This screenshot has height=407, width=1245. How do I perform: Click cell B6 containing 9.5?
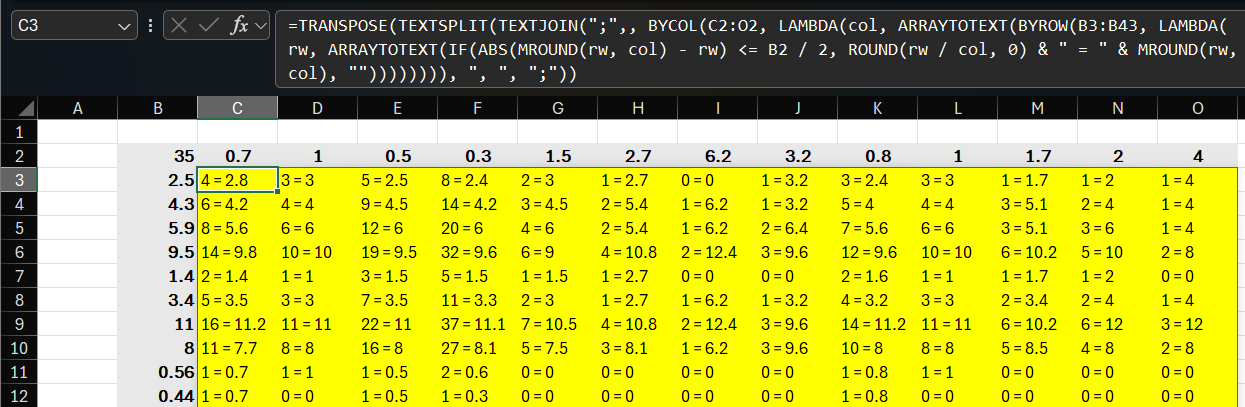pos(157,252)
